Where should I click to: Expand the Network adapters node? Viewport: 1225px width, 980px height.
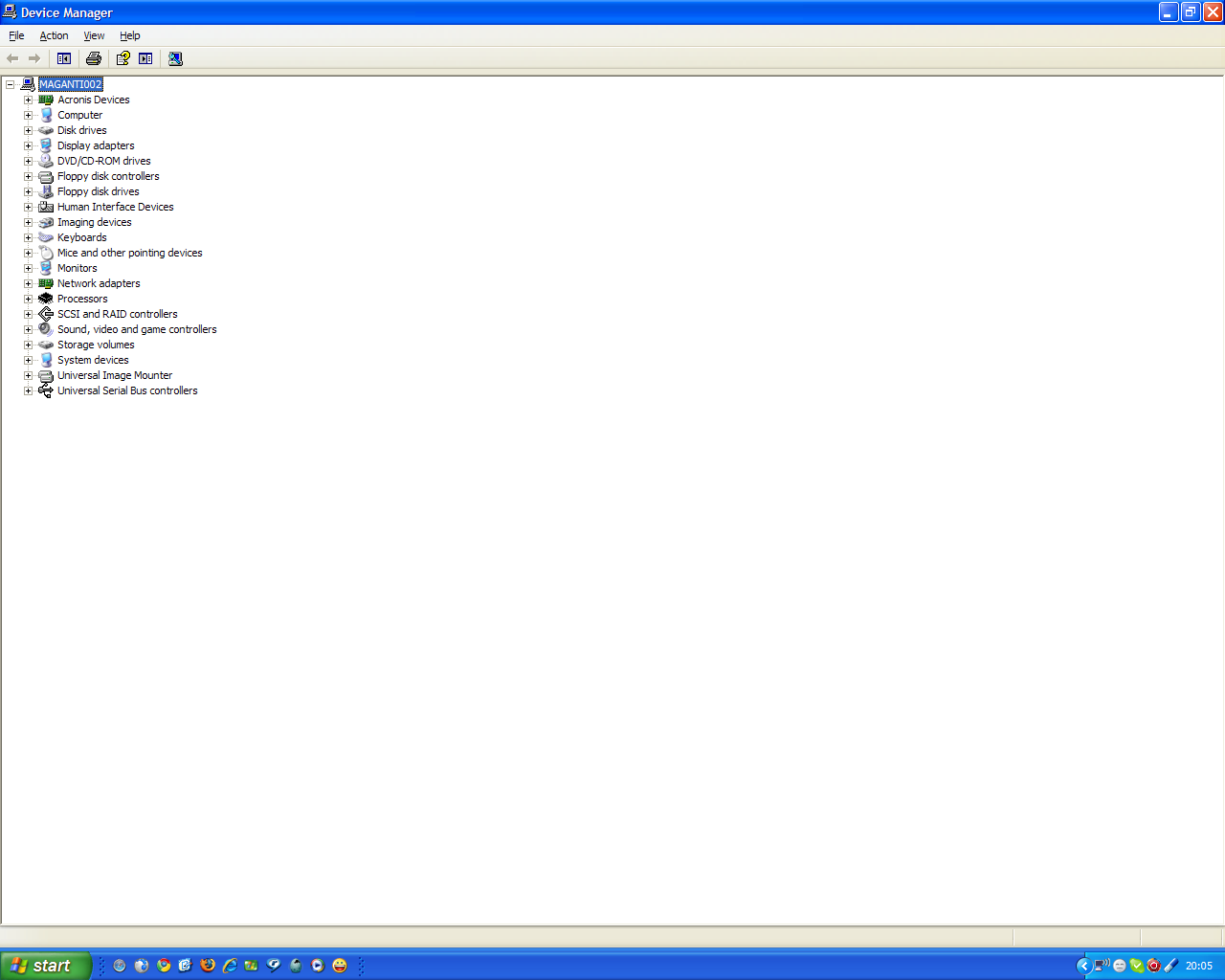(x=28, y=283)
